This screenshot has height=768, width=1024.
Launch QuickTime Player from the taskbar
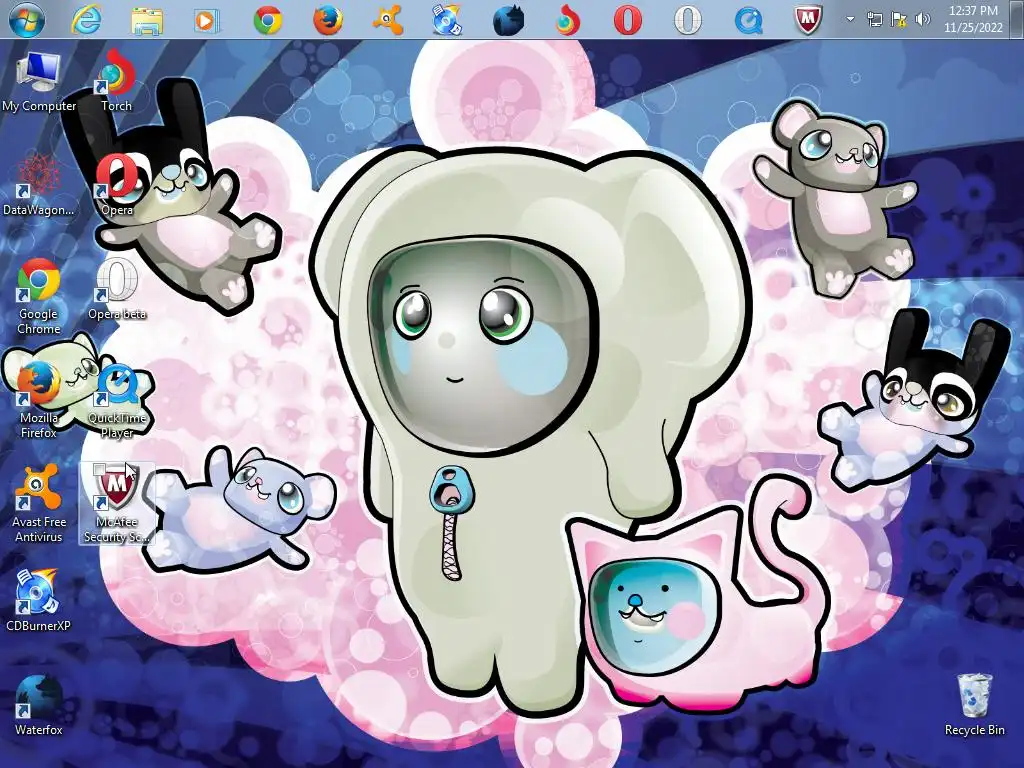click(x=748, y=20)
